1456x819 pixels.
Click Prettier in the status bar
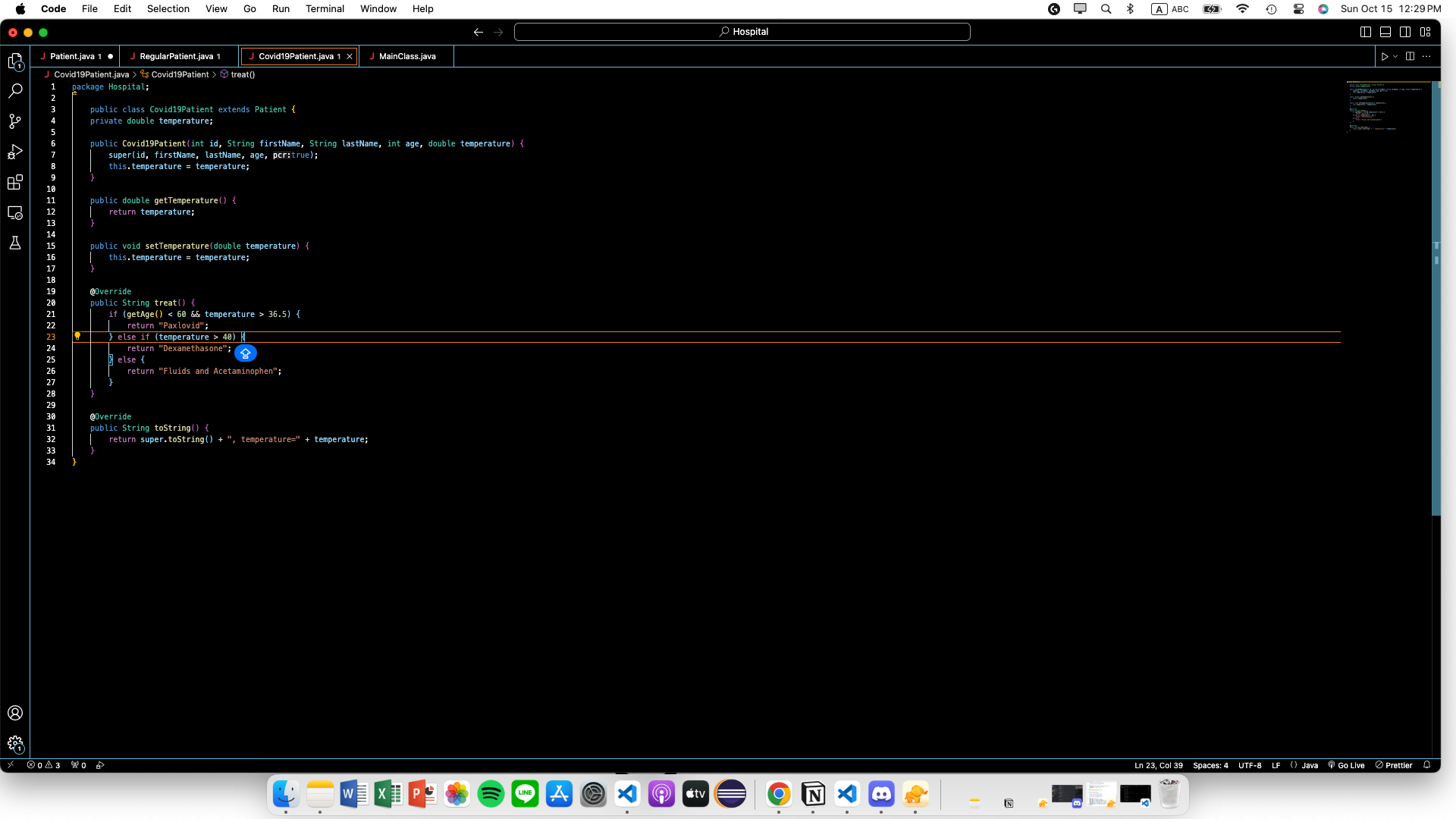1394,765
